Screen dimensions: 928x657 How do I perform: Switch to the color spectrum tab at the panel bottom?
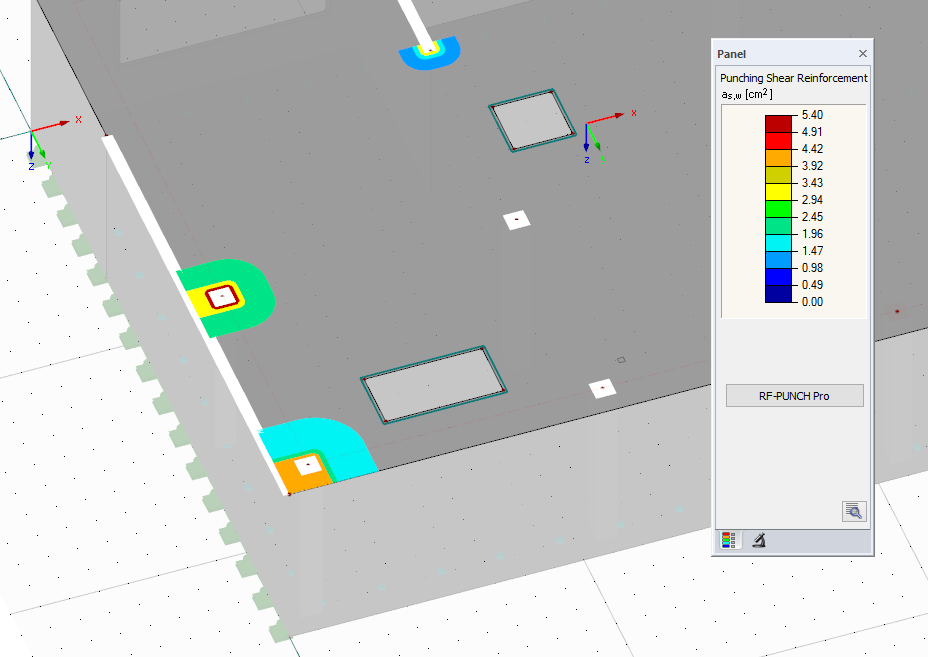click(x=728, y=538)
